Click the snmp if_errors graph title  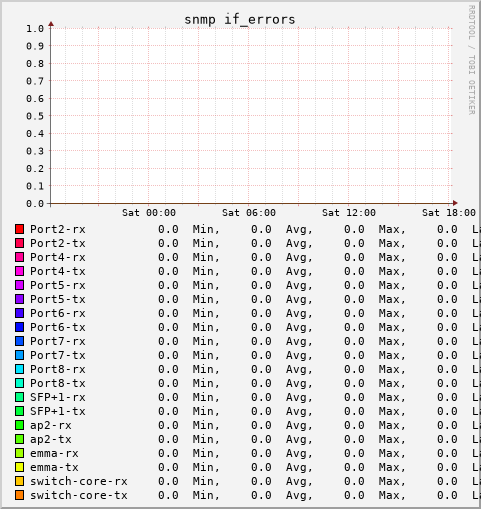240,19
